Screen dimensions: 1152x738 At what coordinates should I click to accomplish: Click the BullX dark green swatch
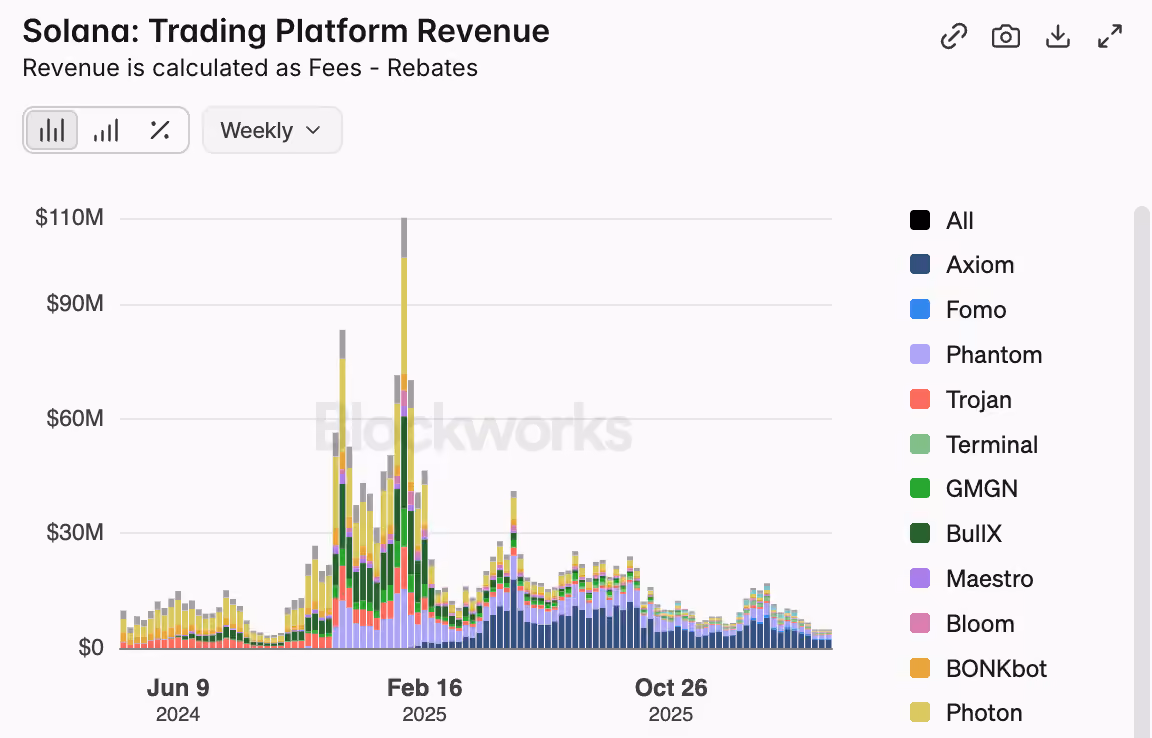point(920,533)
